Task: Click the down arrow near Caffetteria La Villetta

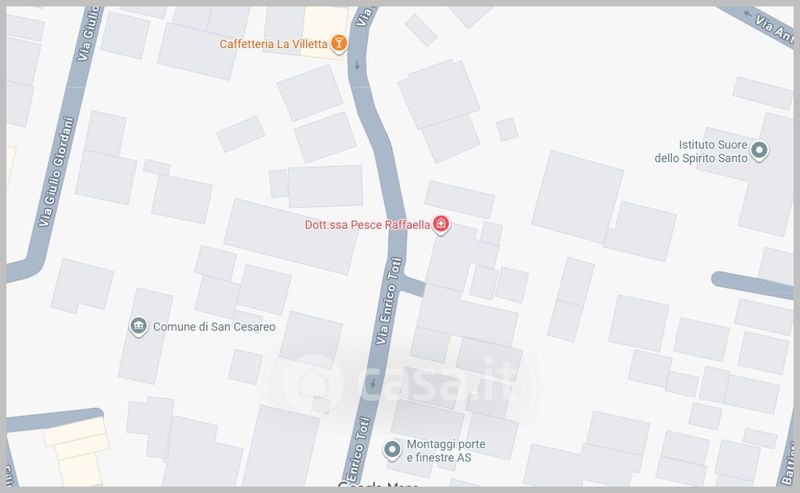Action: (x=357, y=65)
